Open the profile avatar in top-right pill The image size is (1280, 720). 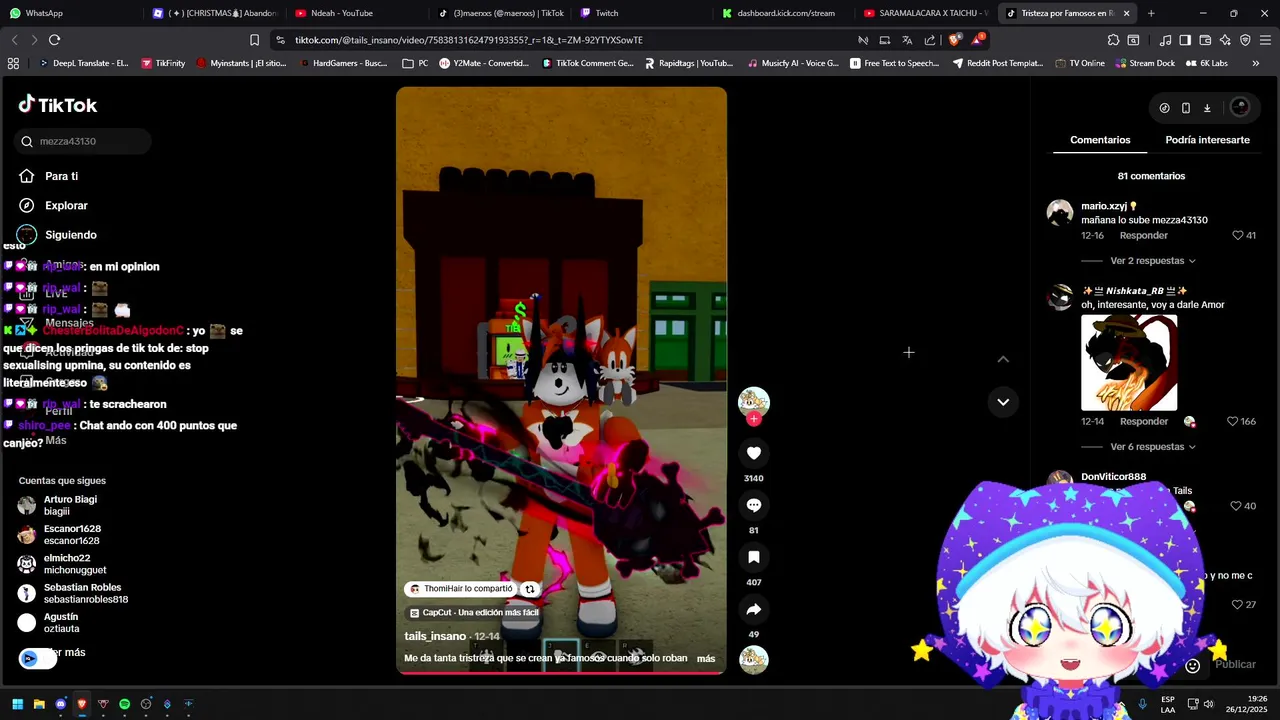pos(1240,107)
